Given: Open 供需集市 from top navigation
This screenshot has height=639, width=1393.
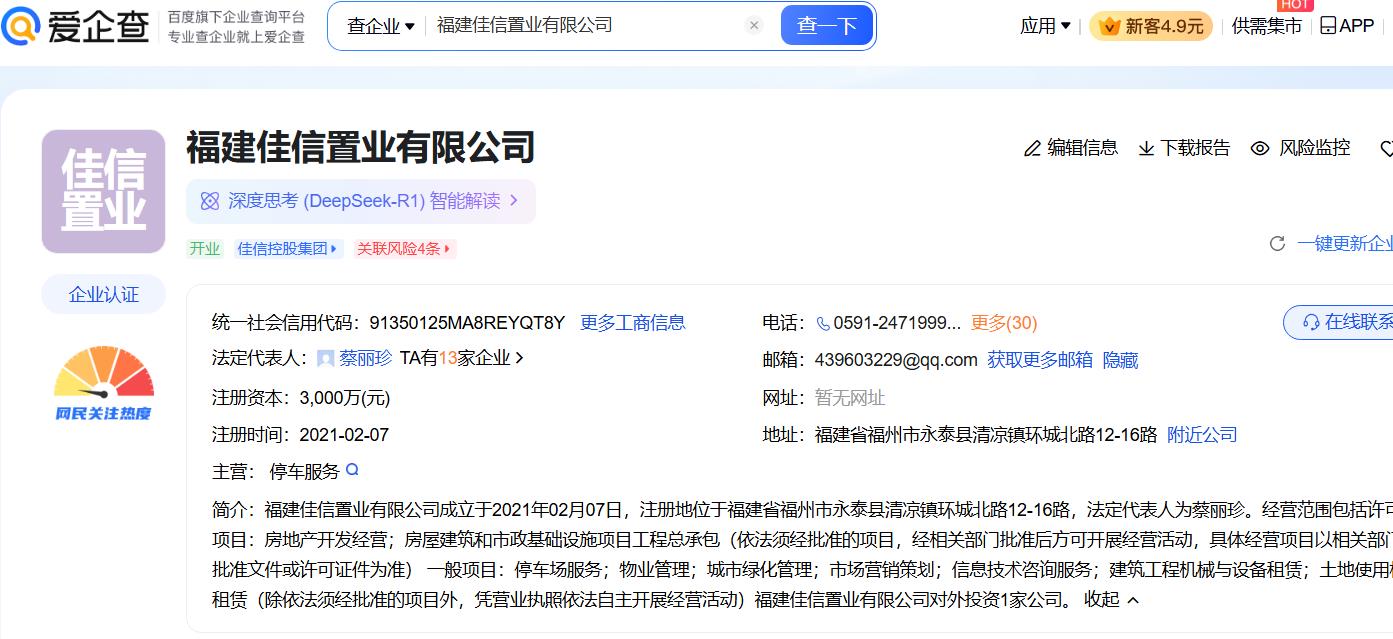Looking at the screenshot, I should click(1266, 26).
